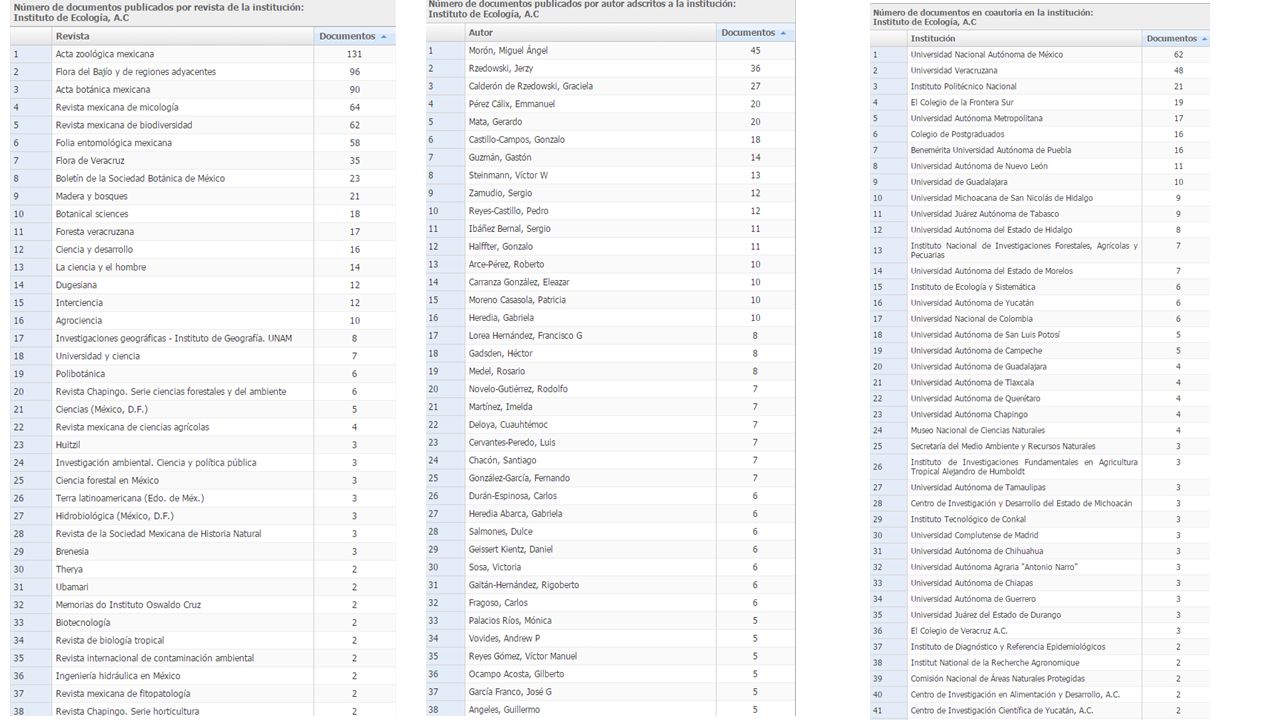The width and height of the screenshot is (1280, 720).
Task: Select author Vovides, Andrew P
Action: 610,638
